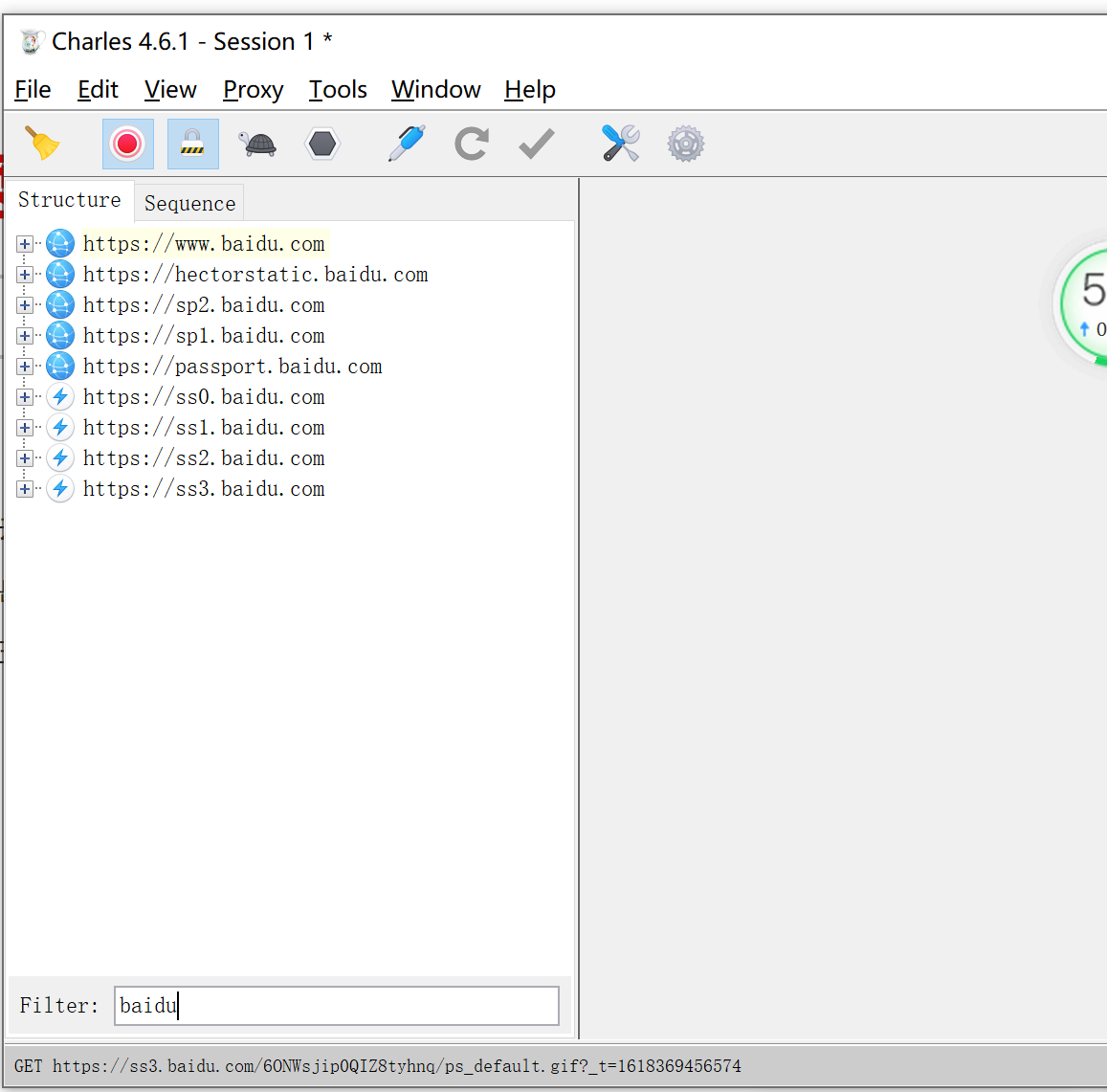Open the Tools menu
Viewport: 1107px width, 1092px height.
[x=338, y=90]
